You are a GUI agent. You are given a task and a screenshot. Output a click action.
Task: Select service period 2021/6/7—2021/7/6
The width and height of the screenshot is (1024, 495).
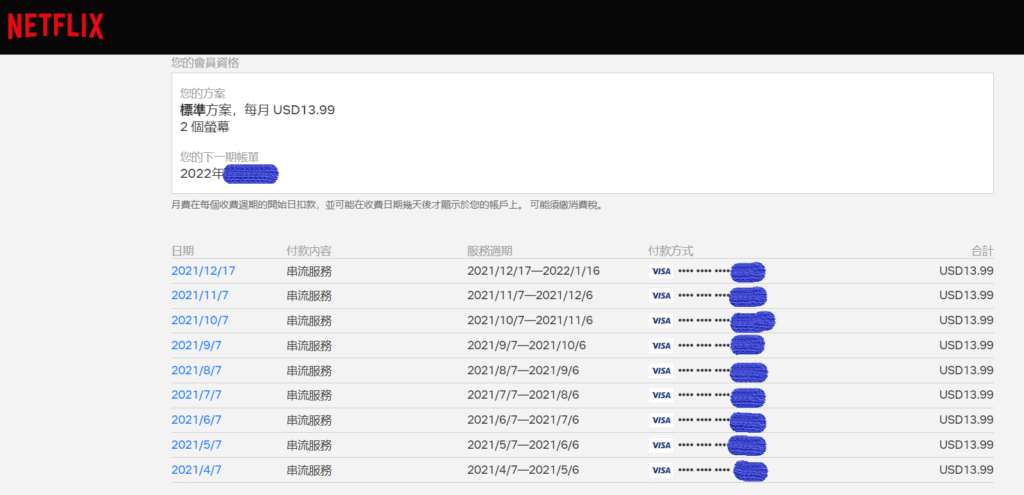pyautogui.click(x=523, y=419)
